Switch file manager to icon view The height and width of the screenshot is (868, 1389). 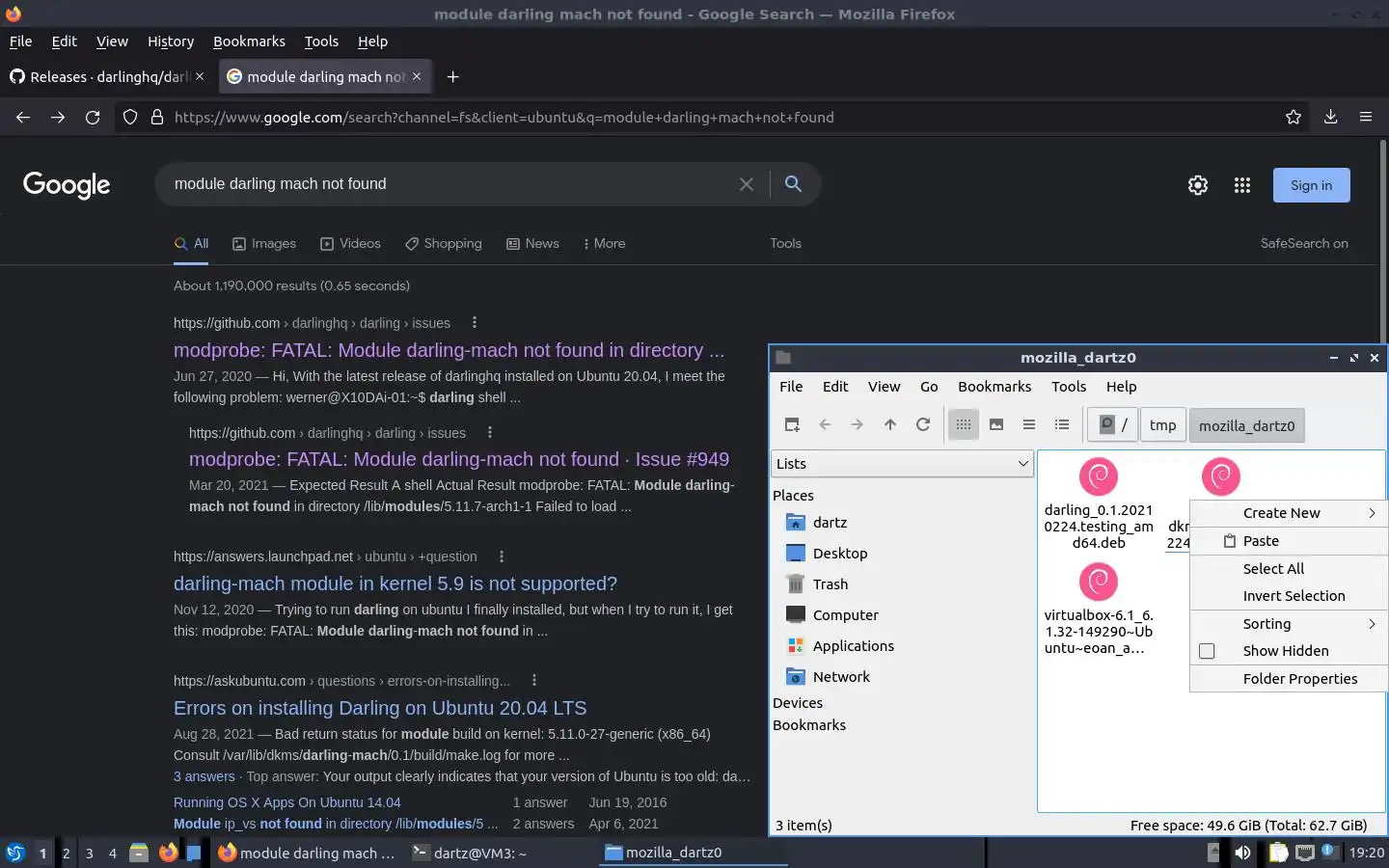coord(964,424)
